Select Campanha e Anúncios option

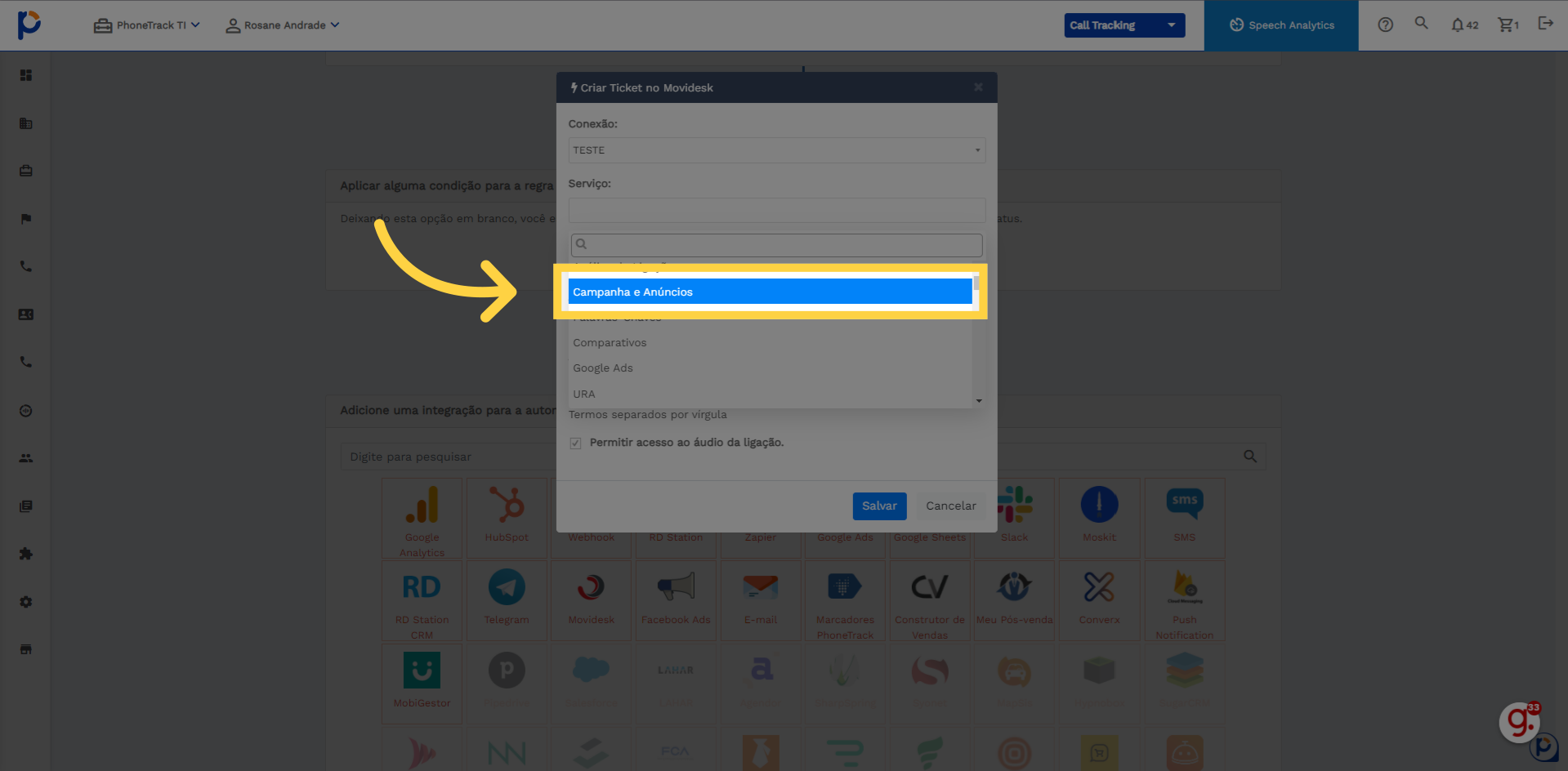coord(770,292)
